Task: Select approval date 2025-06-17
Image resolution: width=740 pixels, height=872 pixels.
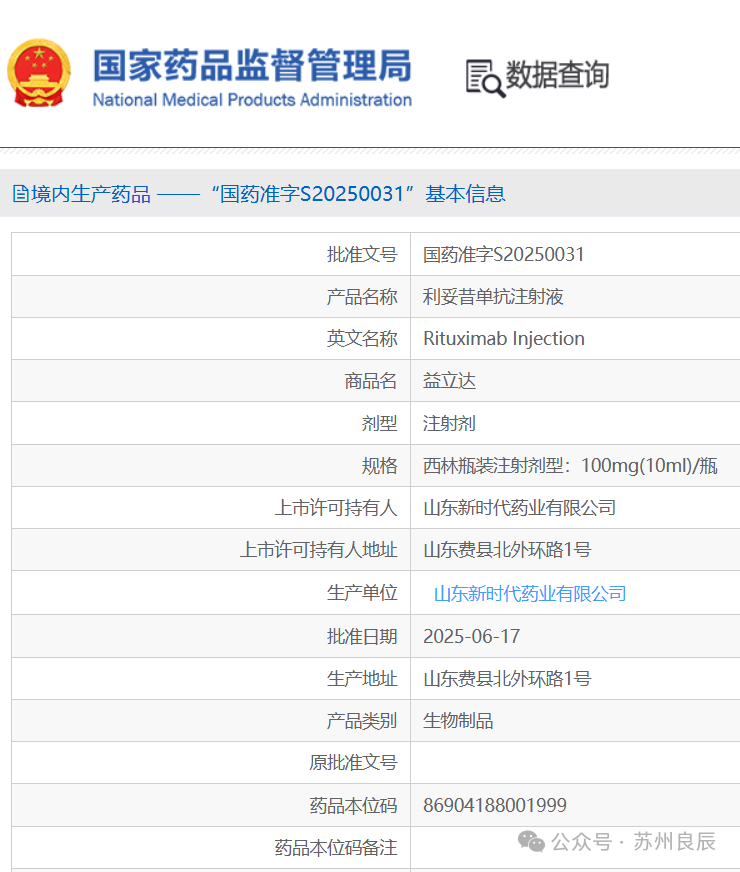Action: coord(471,636)
